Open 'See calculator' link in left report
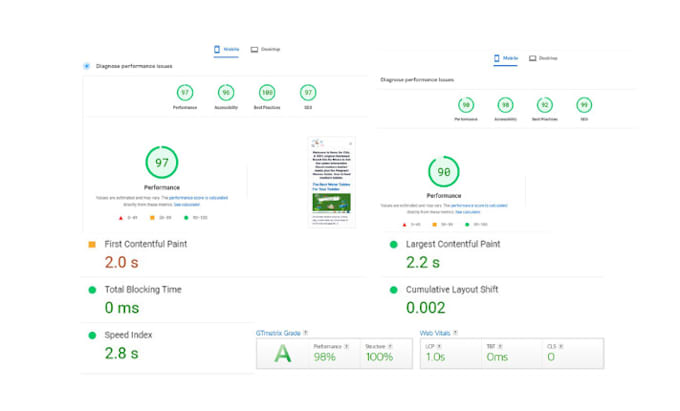This screenshot has height=411, width=680. [x=186, y=204]
